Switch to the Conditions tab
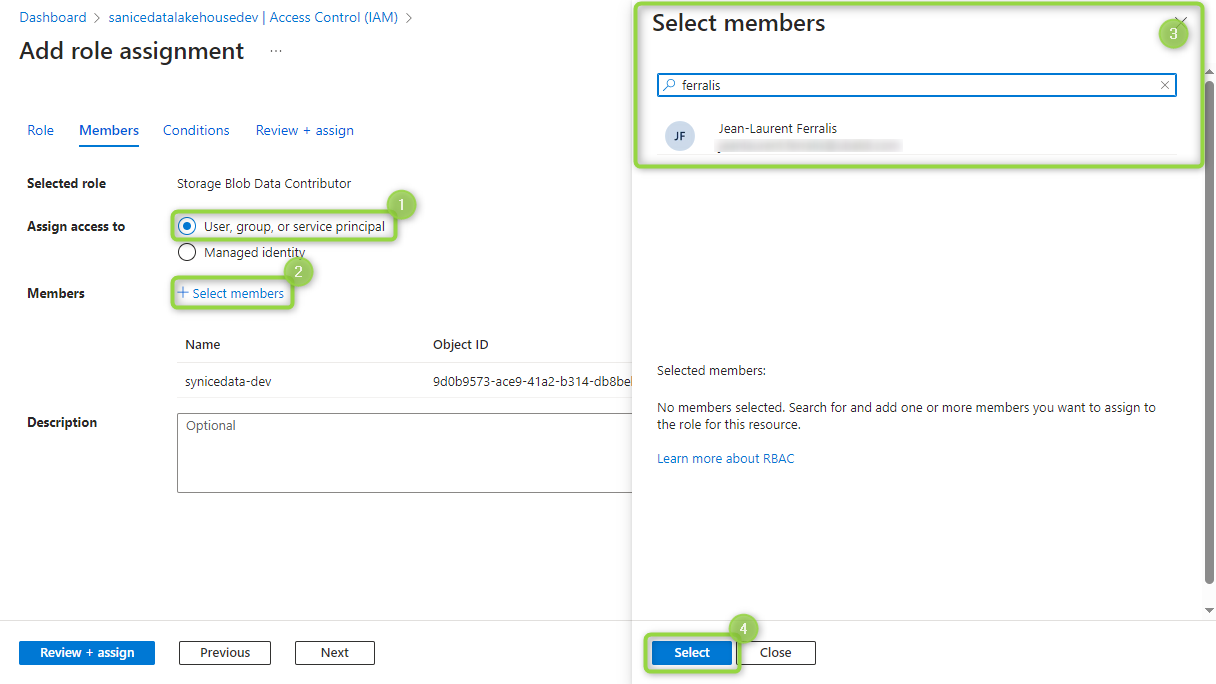This screenshot has width=1216, height=684. pos(196,130)
